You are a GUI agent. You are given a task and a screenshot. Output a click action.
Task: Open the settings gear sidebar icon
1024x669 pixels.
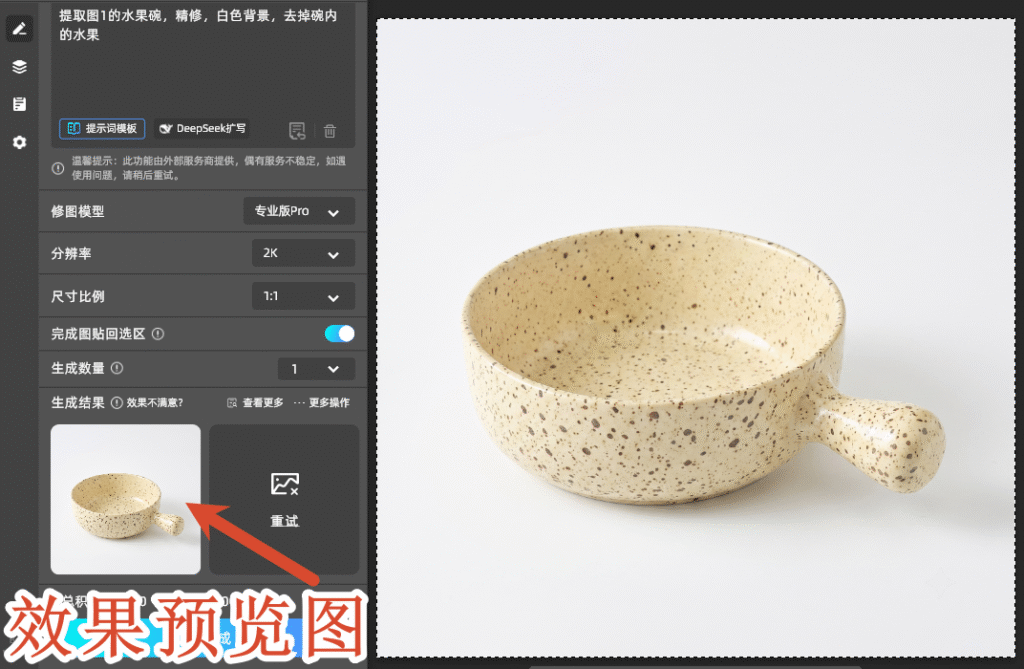[x=19, y=142]
